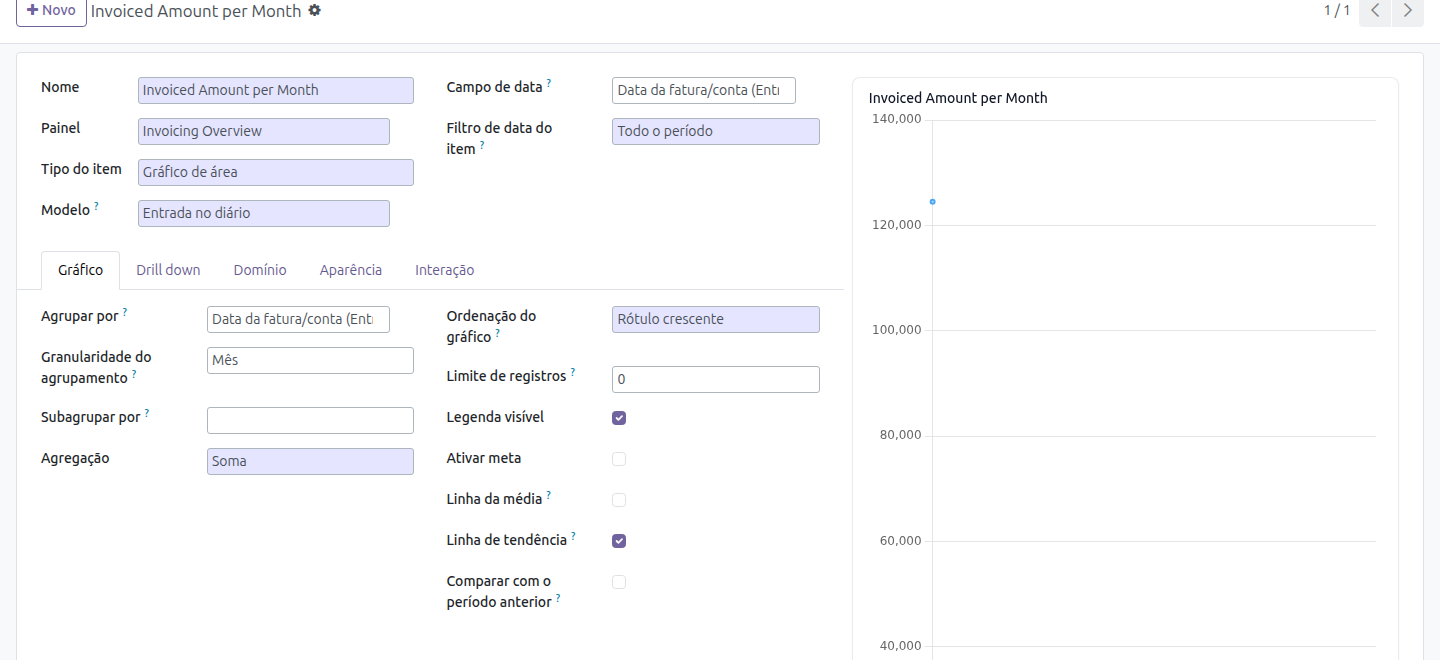Click the help mark beside Ordenação do gráfico
The height and width of the screenshot is (660, 1440).
pyautogui.click(x=498, y=333)
